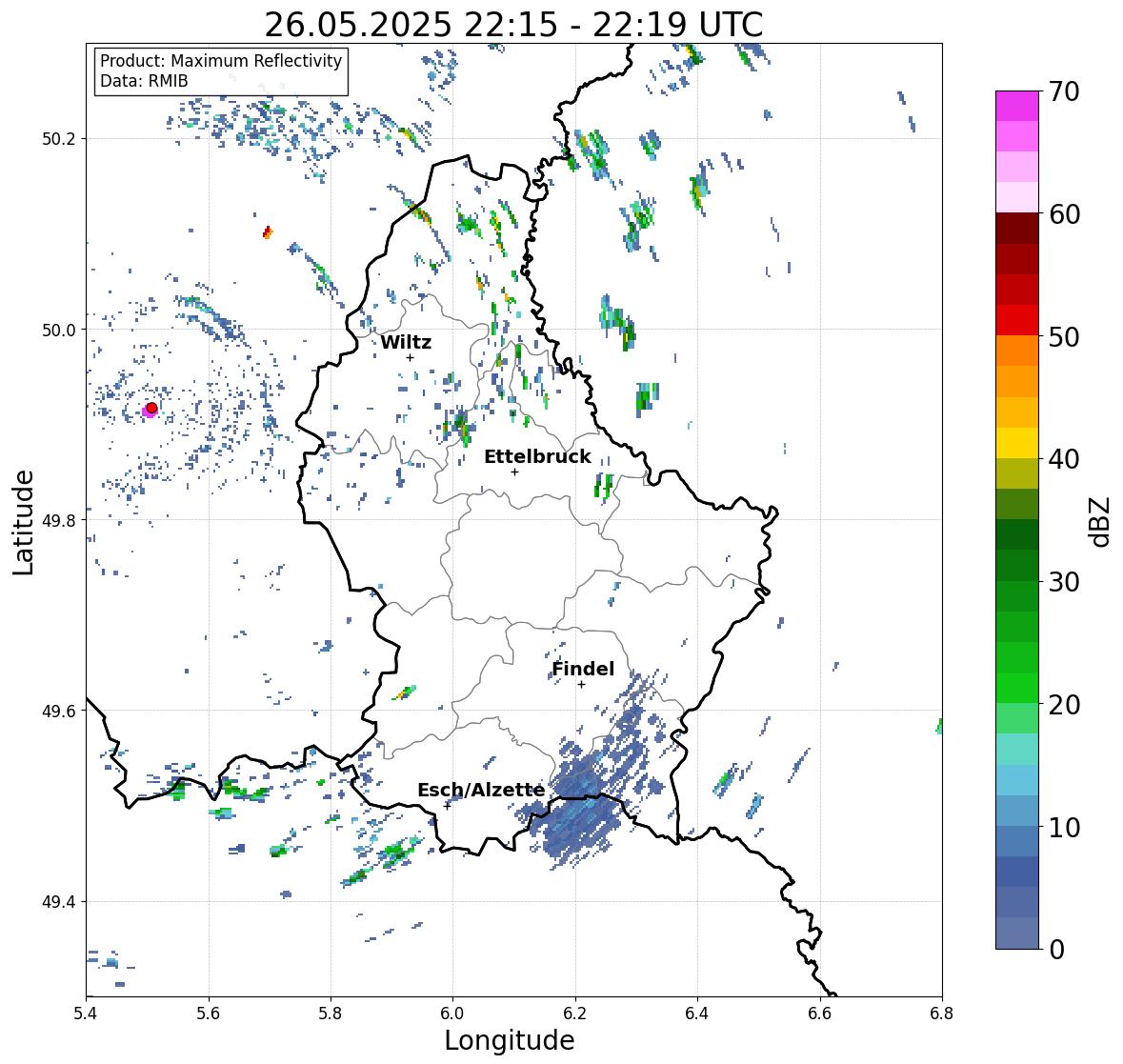Image resolution: width=1123 pixels, height=1064 pixels.
Task: Click the title '26.05.2025 22:15 - 22:19 UTC'
Action: pos(513,25)
